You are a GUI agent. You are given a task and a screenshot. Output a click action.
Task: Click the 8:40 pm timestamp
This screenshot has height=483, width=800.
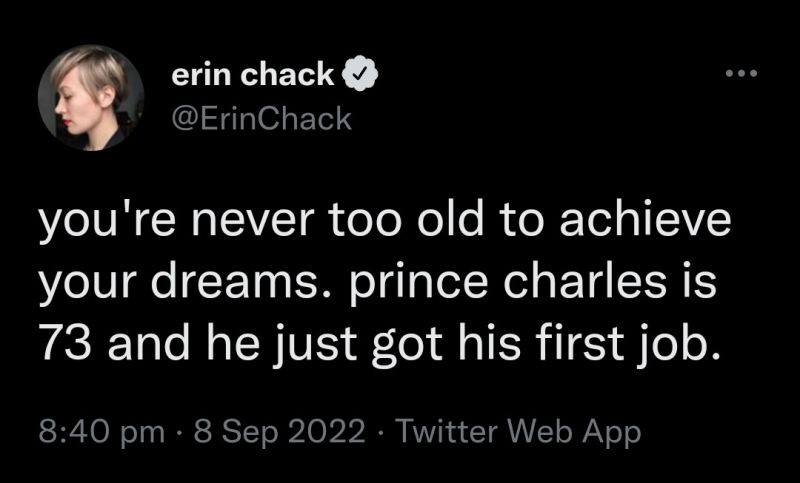(101, 432)
